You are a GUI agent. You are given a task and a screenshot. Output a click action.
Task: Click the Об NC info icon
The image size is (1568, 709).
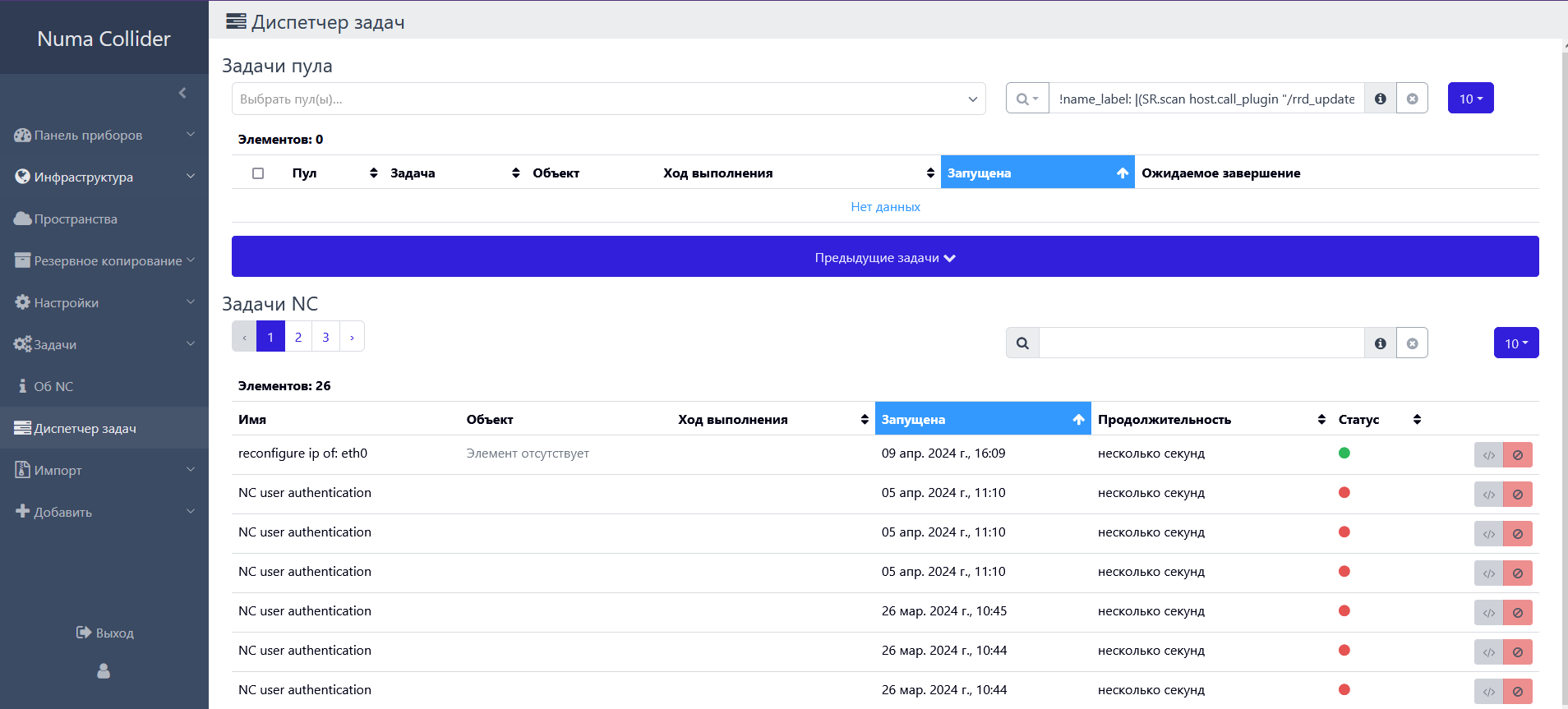[22, 386]
